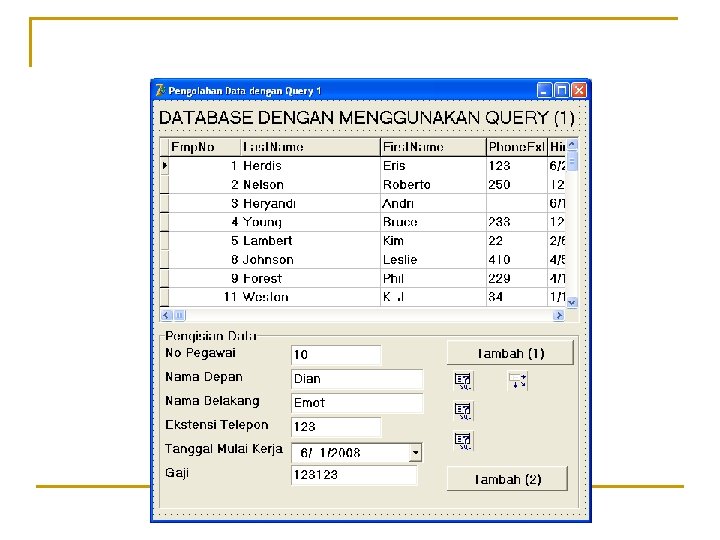Select the DataSource component icon with arrows
The height and width of the screenshot is (540, 720).
(518, 381)
